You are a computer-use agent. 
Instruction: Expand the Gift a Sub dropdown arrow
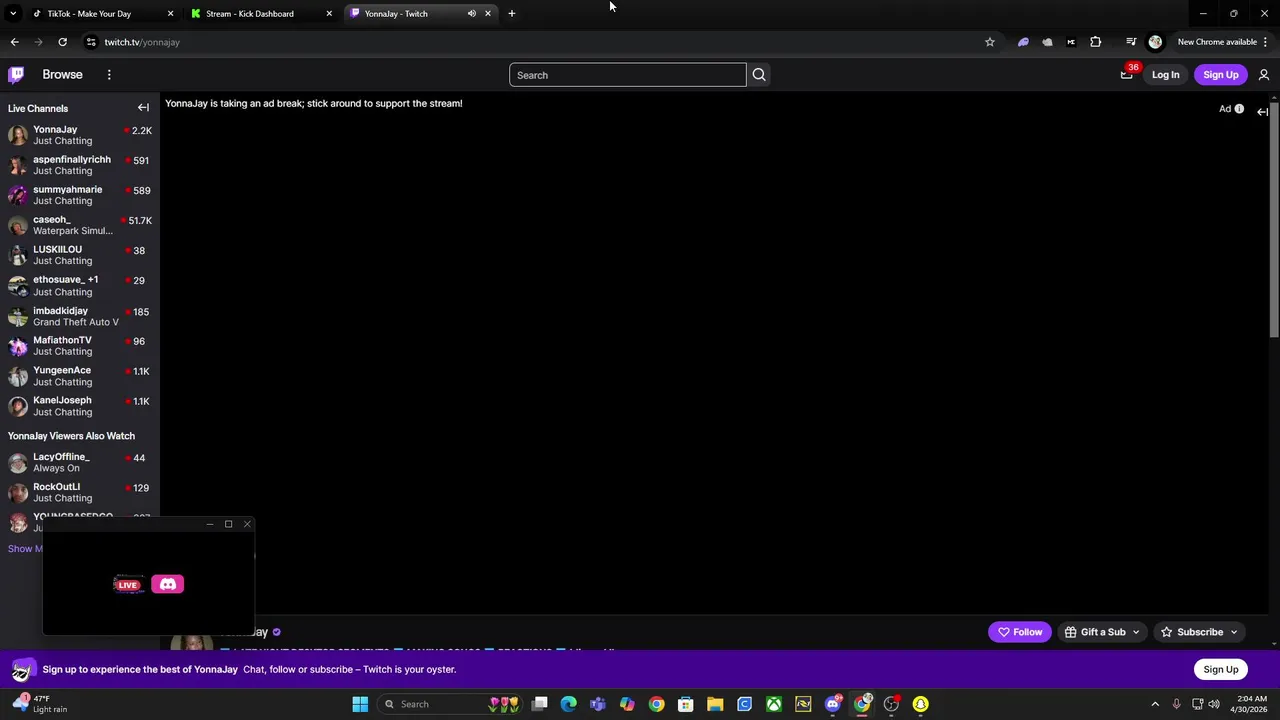(1136, 632)
